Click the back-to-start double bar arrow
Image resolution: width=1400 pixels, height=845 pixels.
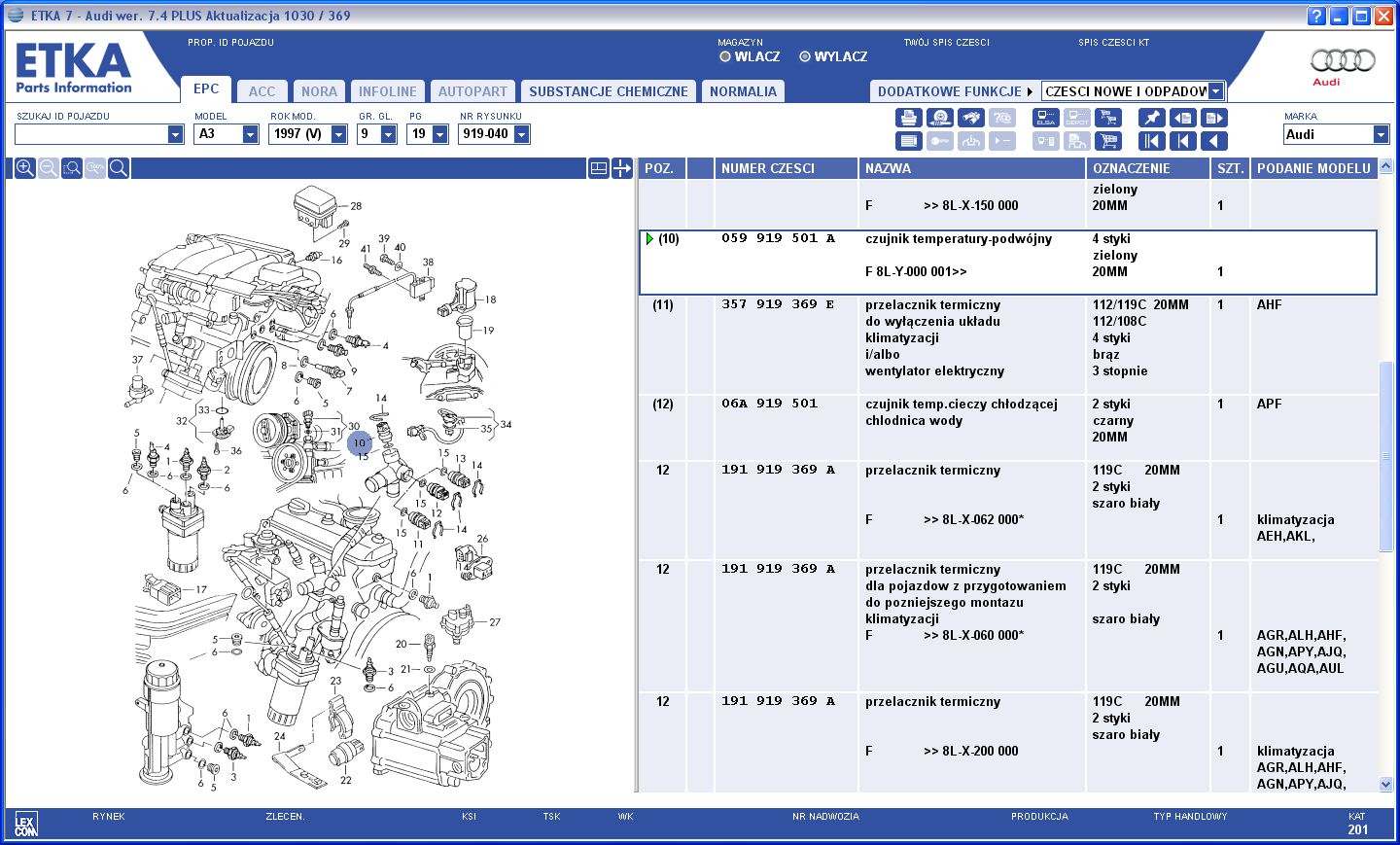click(1151, 141)
